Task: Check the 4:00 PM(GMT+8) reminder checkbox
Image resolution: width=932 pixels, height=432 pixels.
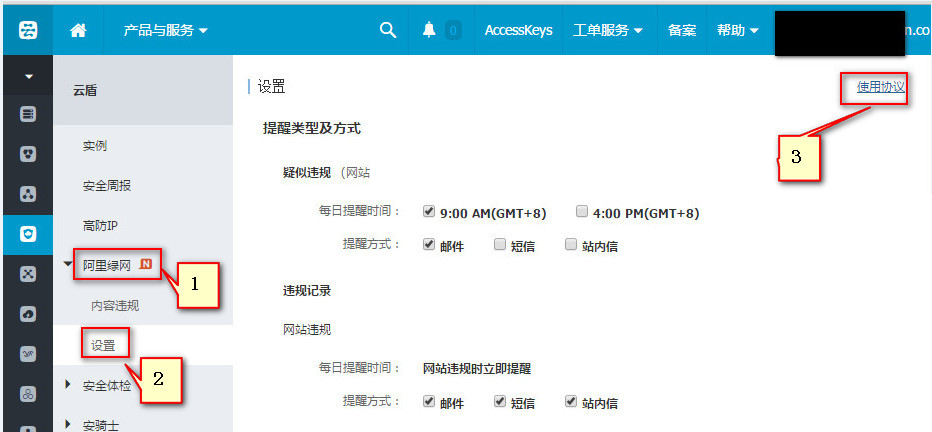Action: tap(582, 211)
